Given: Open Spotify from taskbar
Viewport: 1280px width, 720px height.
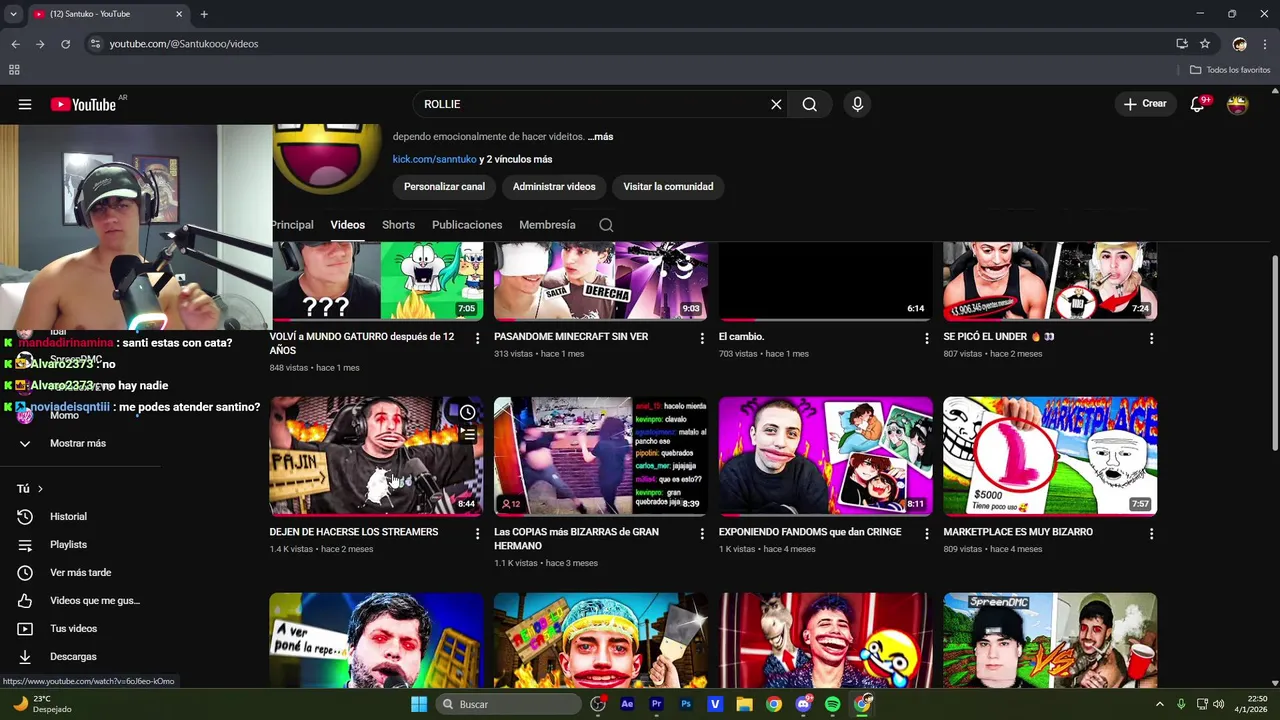Looking at the screenshot, I should click(x=833, y=704).
